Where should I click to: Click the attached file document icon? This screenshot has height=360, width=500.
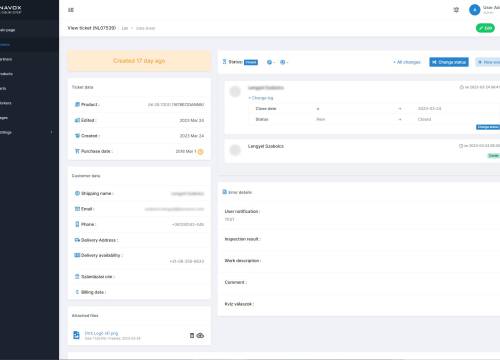pos(76,335)
